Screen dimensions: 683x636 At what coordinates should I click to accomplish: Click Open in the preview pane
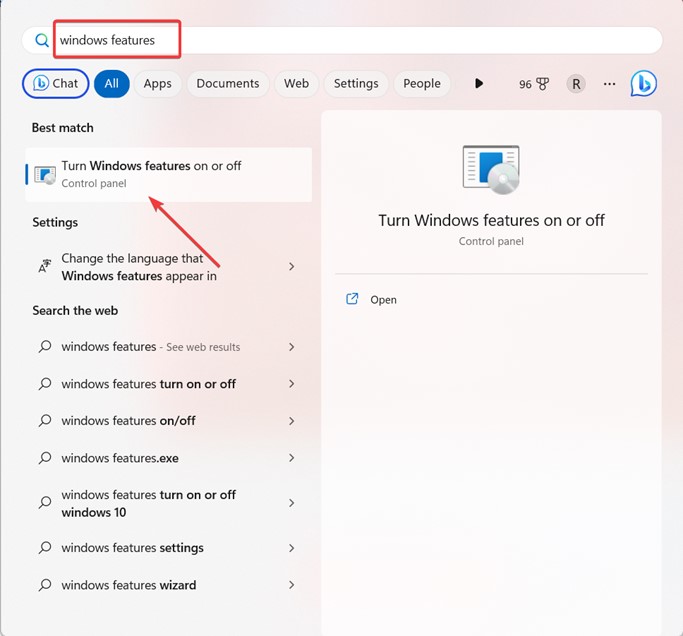point(383,300)
